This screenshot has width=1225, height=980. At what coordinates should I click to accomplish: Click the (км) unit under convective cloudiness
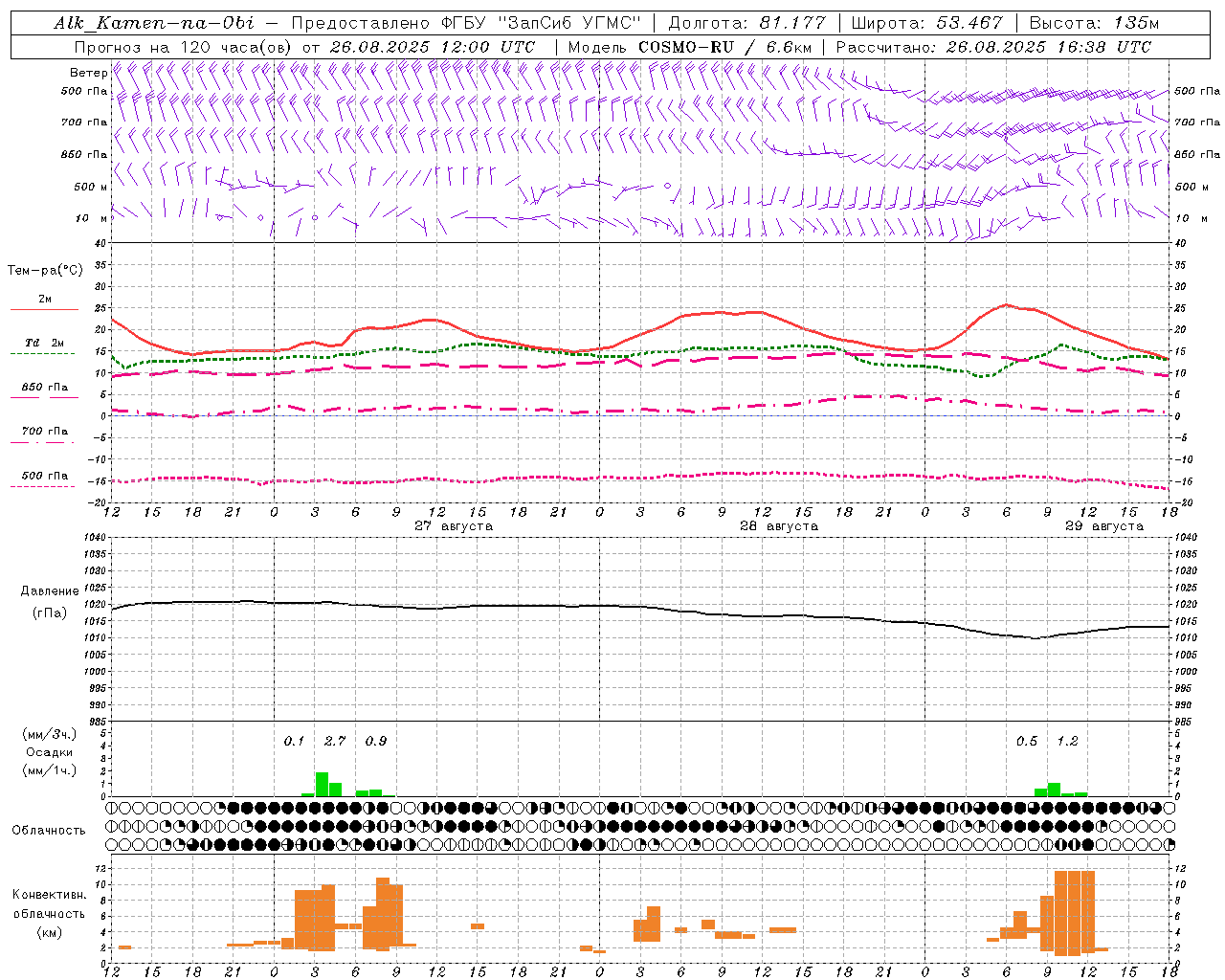(x=50, y=932)
